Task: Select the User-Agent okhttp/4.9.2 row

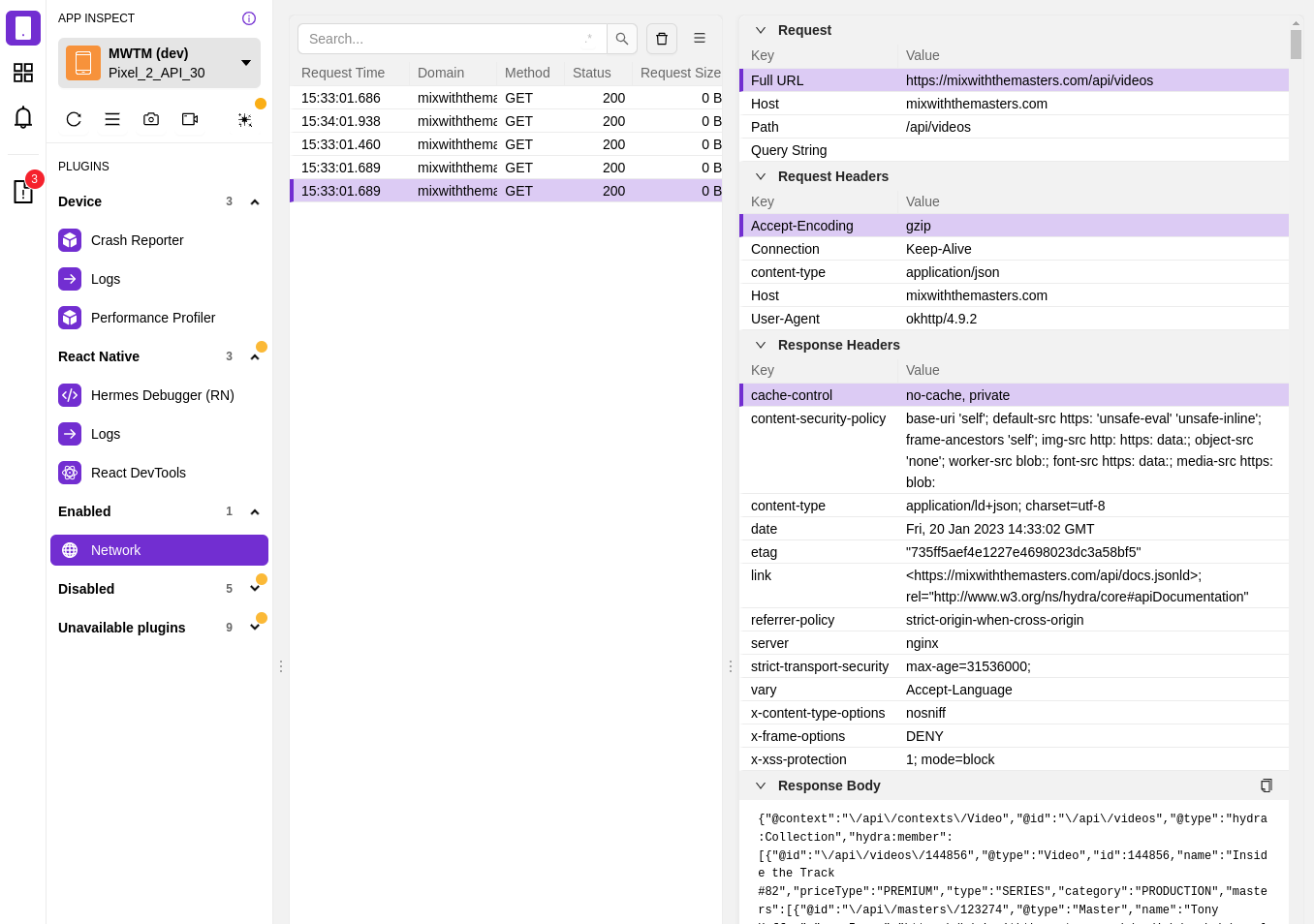Action: click(1014, 319)
